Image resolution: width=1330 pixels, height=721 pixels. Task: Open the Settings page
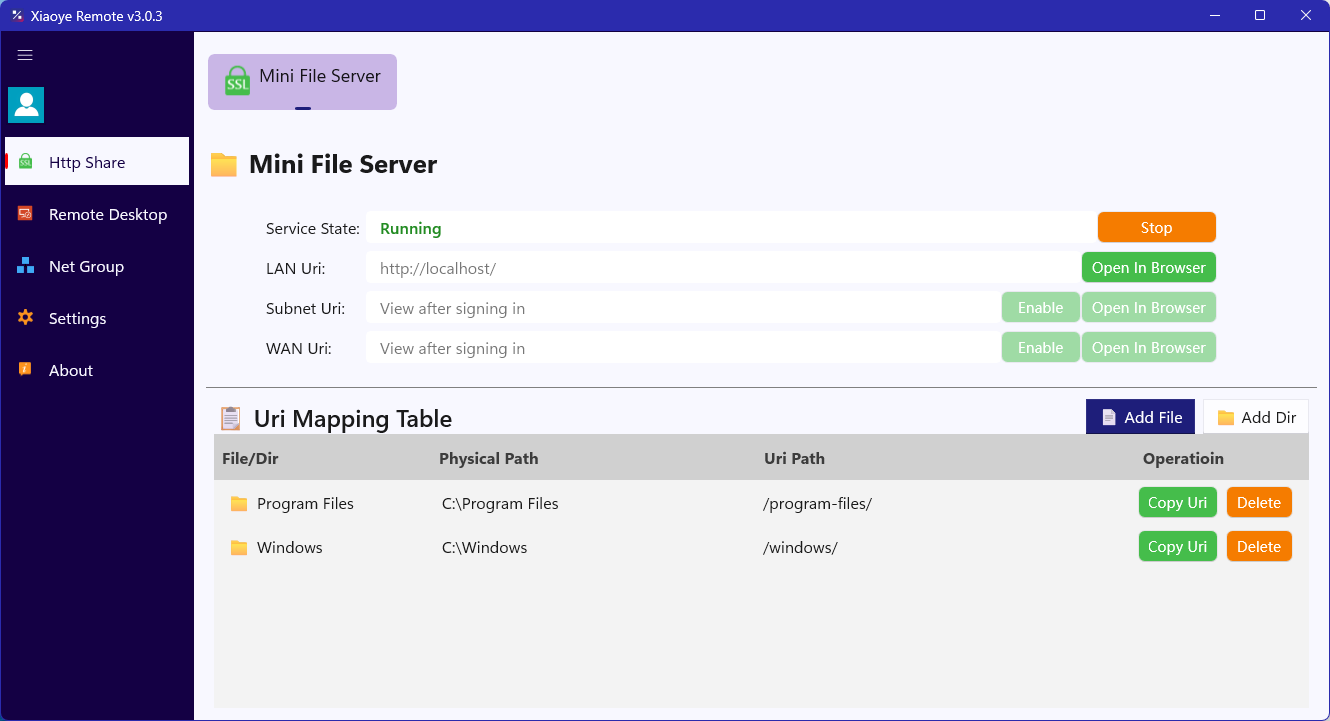pos(97,318)
